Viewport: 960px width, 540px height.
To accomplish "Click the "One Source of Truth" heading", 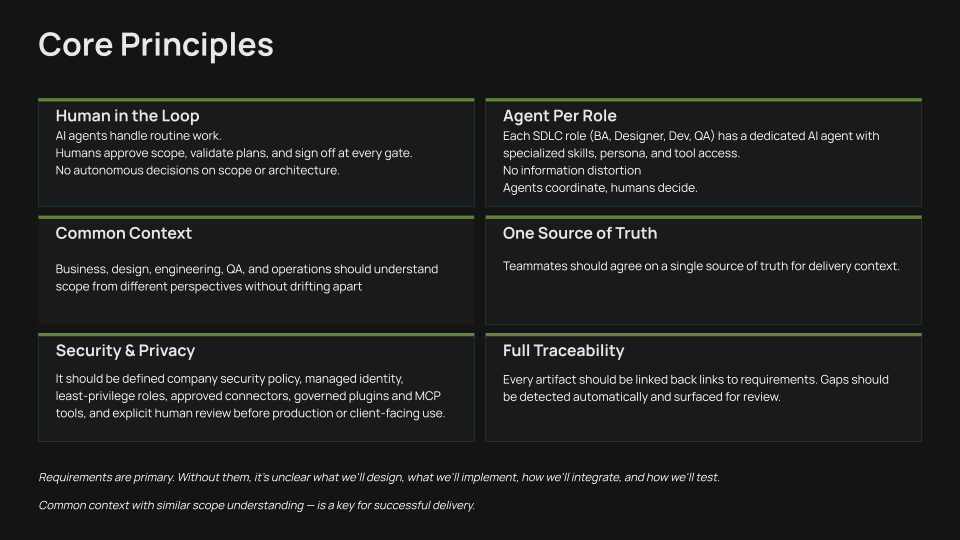I will point(579,233).
